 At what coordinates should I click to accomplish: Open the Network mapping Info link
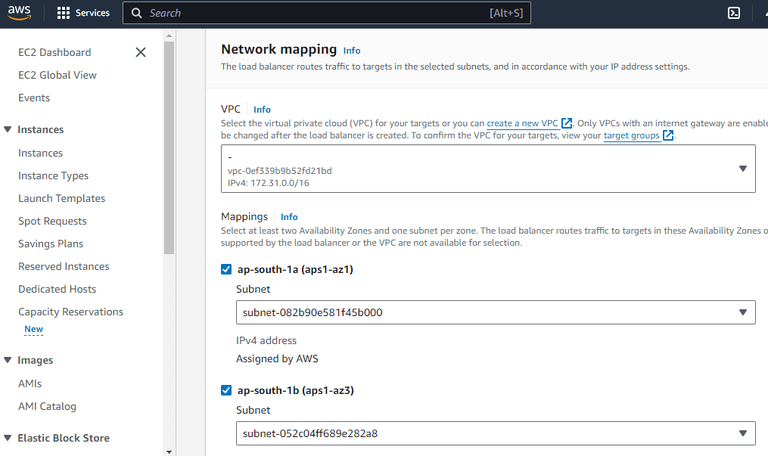(x=351, y=50)
